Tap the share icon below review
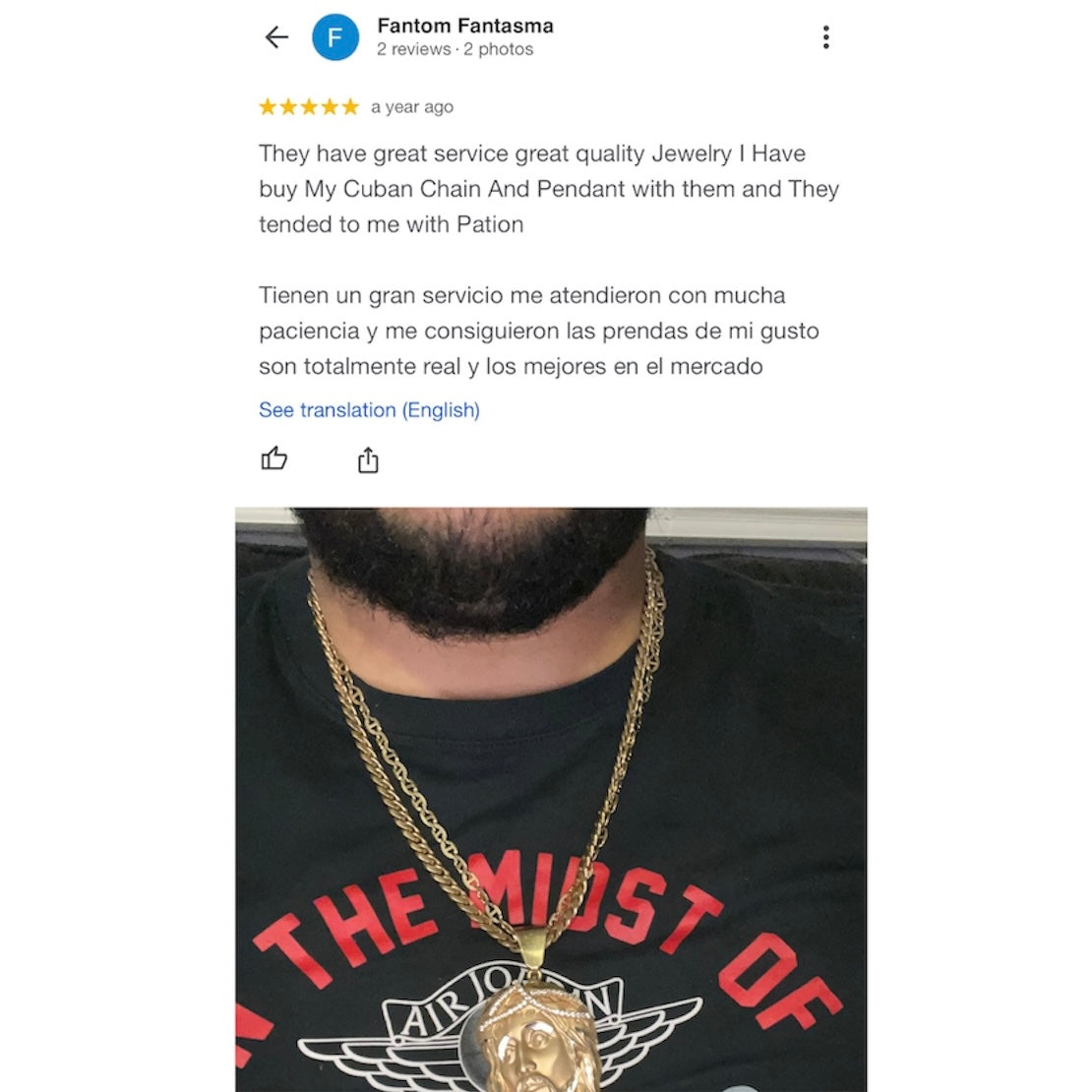 pyautogui.click(x=368, y=460)
